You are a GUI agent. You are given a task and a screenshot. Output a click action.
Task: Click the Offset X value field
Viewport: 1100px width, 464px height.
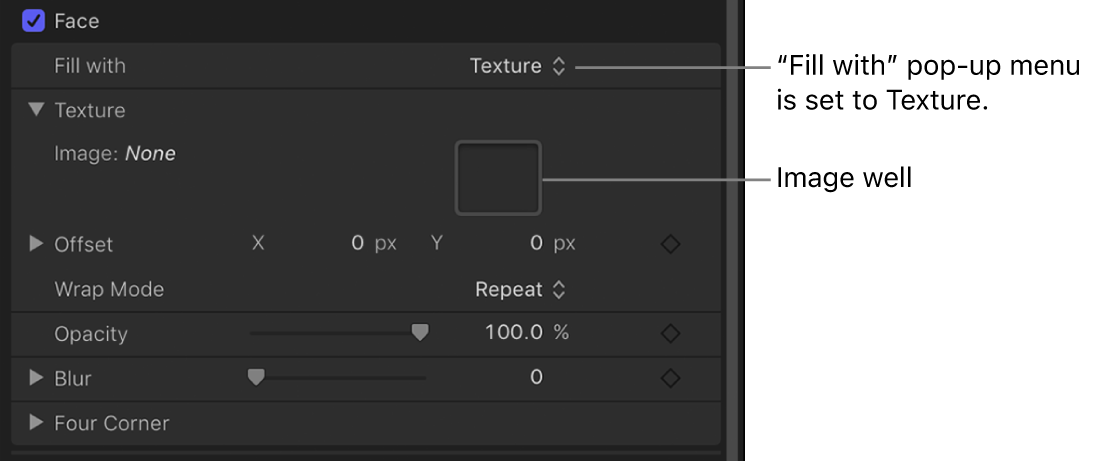click(x=357, y=243)
